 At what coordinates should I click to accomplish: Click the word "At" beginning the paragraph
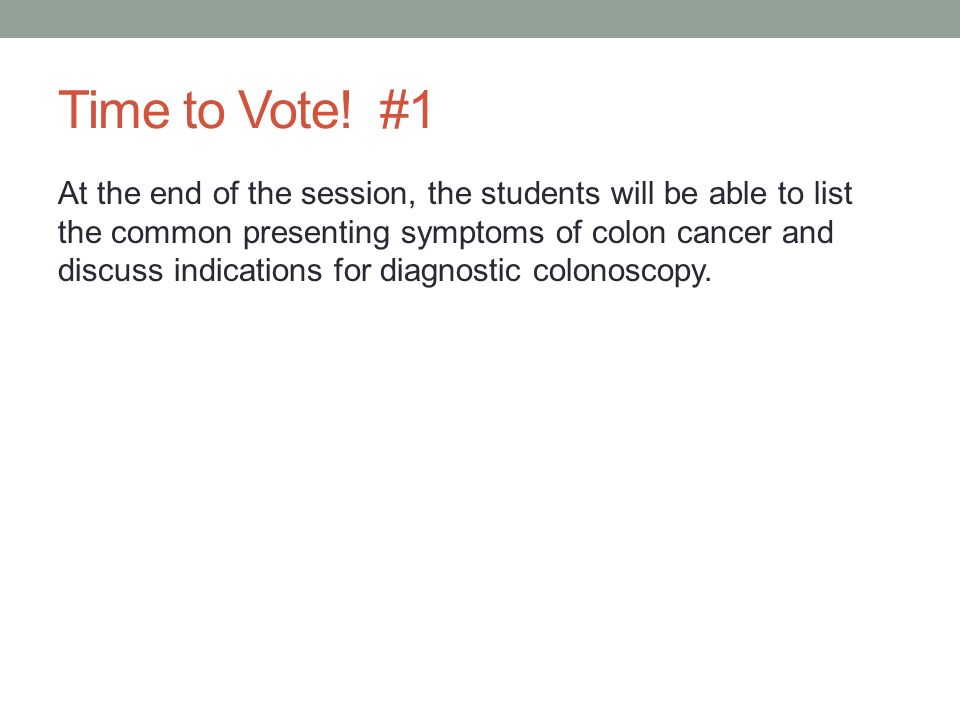coord(72,193)
